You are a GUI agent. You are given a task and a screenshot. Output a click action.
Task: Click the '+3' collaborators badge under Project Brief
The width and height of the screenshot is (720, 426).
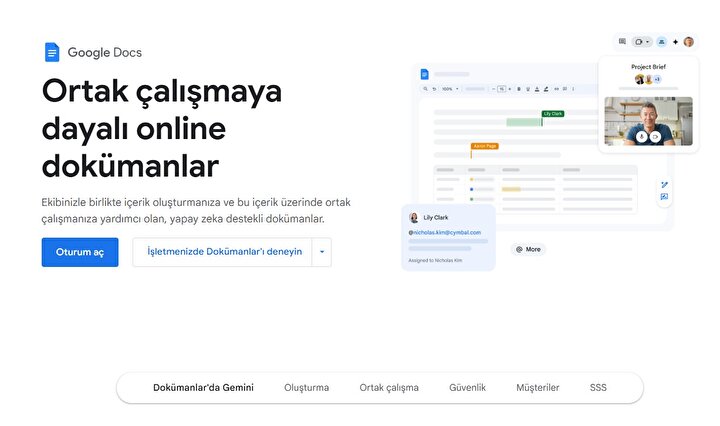pyautogui.click(x=658, y=79)
